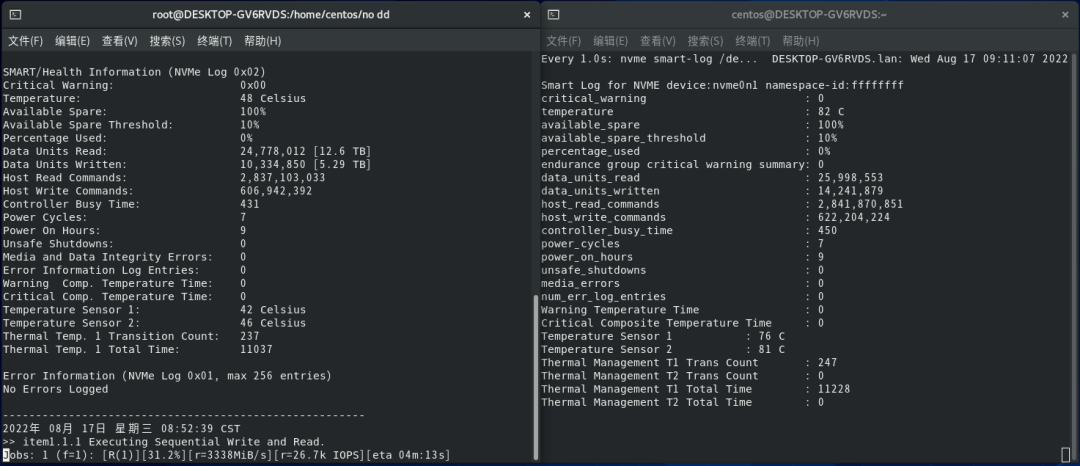Open 查看(V) menu in left terminal
This screenshot has width=1080, height=466.
click(120, 41)
